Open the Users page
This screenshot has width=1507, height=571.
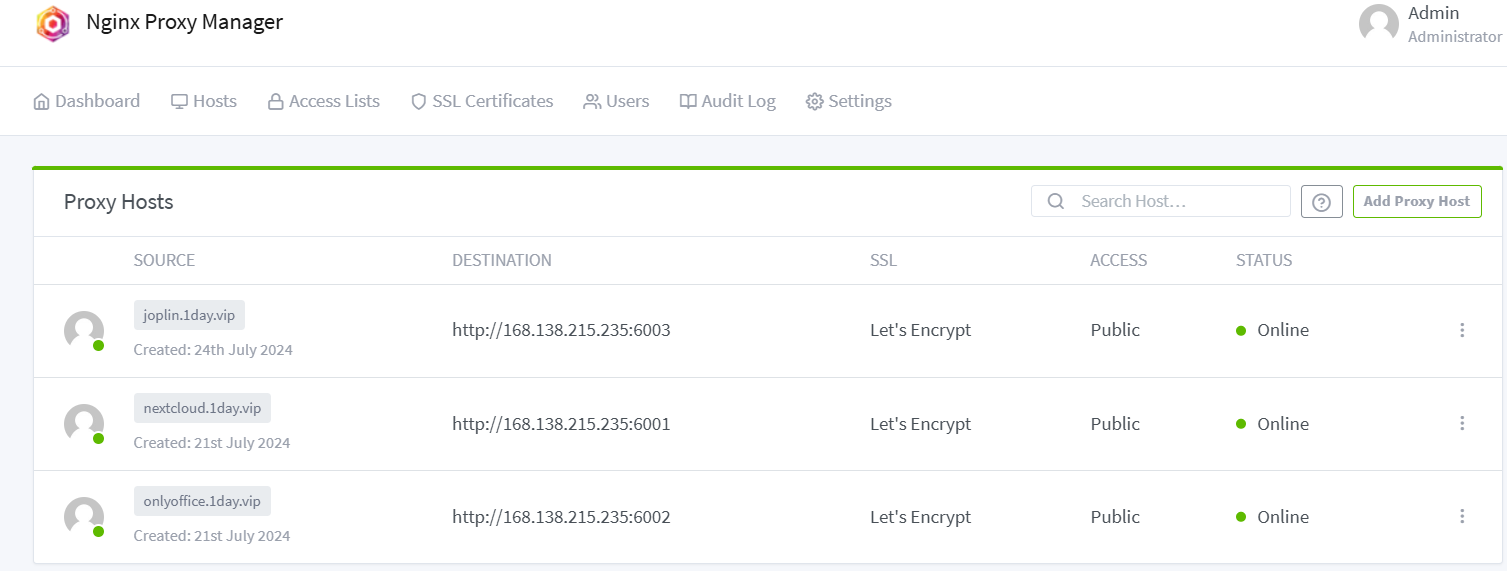point(617,101)
